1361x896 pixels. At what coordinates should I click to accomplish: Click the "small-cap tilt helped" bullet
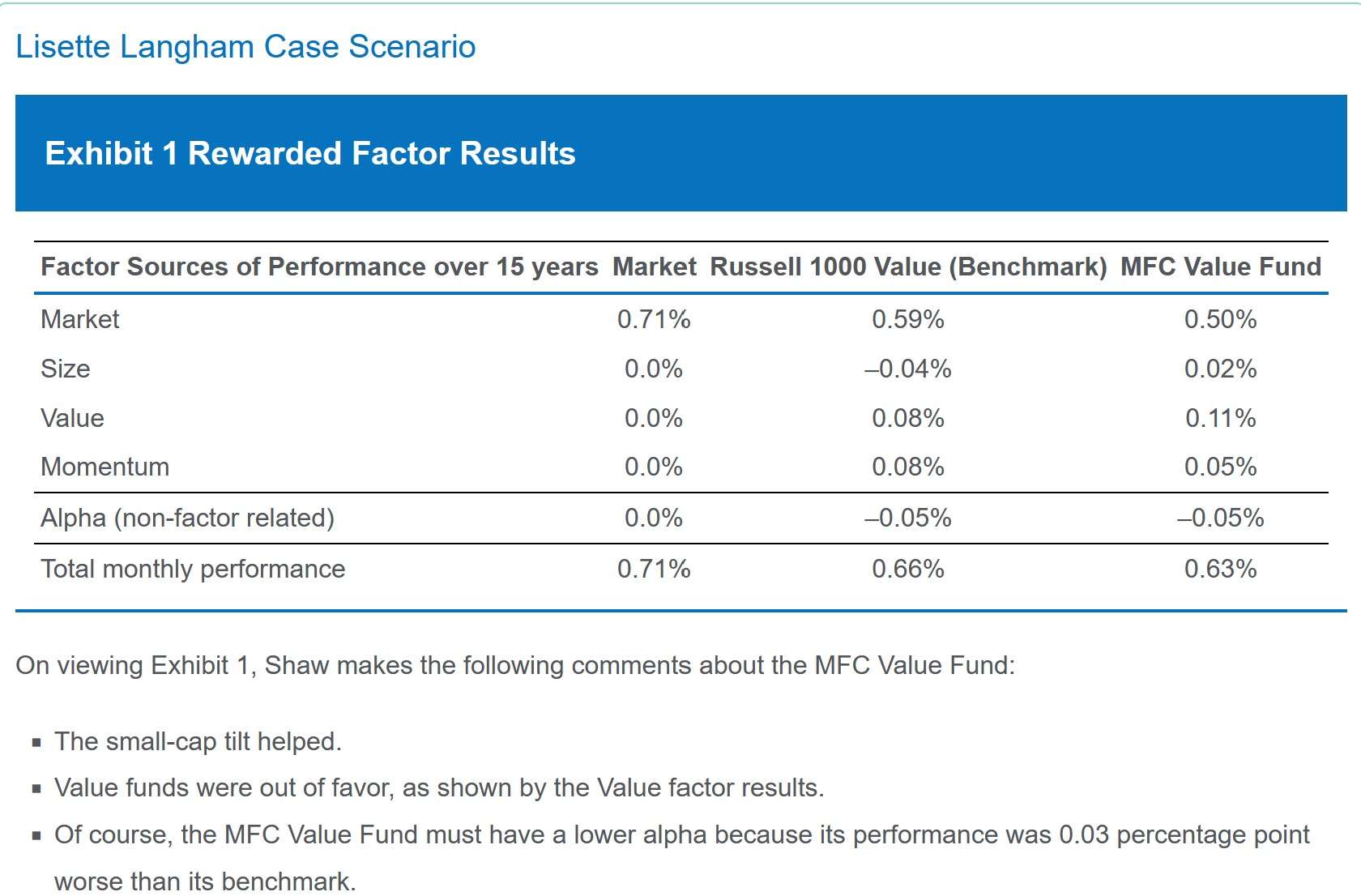(198, 741)
